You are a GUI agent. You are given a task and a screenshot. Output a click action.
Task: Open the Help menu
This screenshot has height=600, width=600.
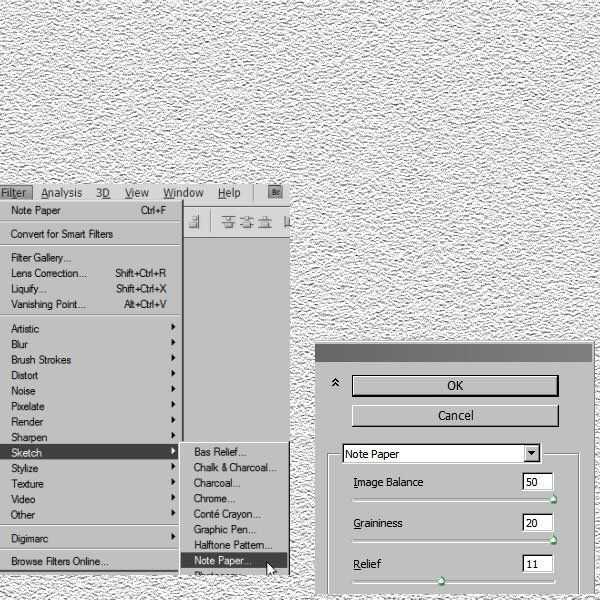pyautogui.click(x=229, y=193)
